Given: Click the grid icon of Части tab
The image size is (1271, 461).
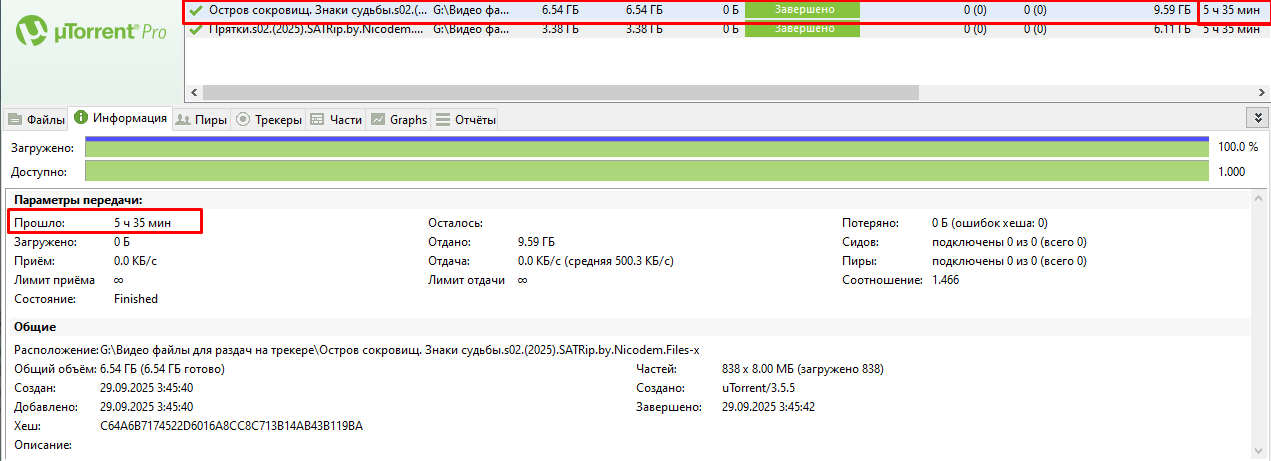Looking at the screenshot, I should click(317, 120).
